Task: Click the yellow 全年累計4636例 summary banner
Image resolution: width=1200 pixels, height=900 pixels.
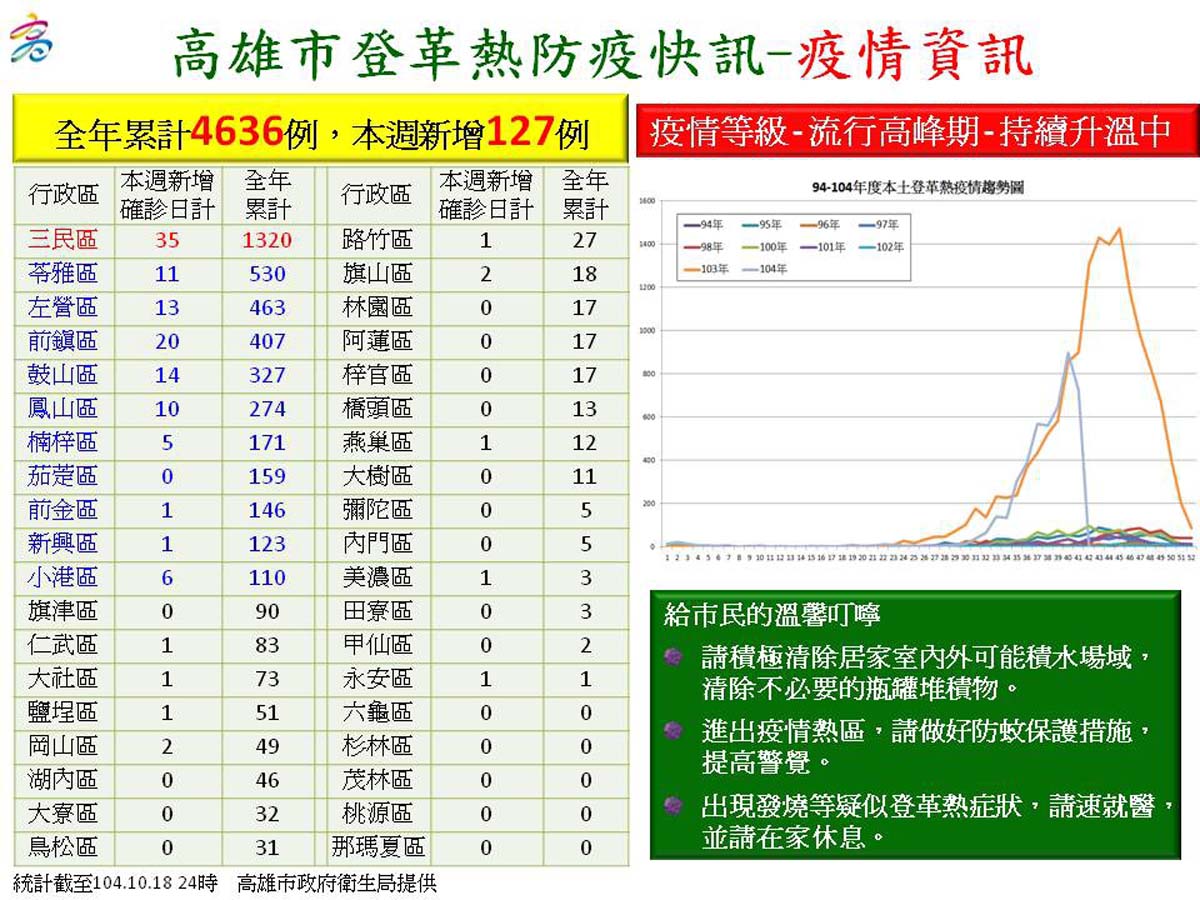Action: [320, 130]
